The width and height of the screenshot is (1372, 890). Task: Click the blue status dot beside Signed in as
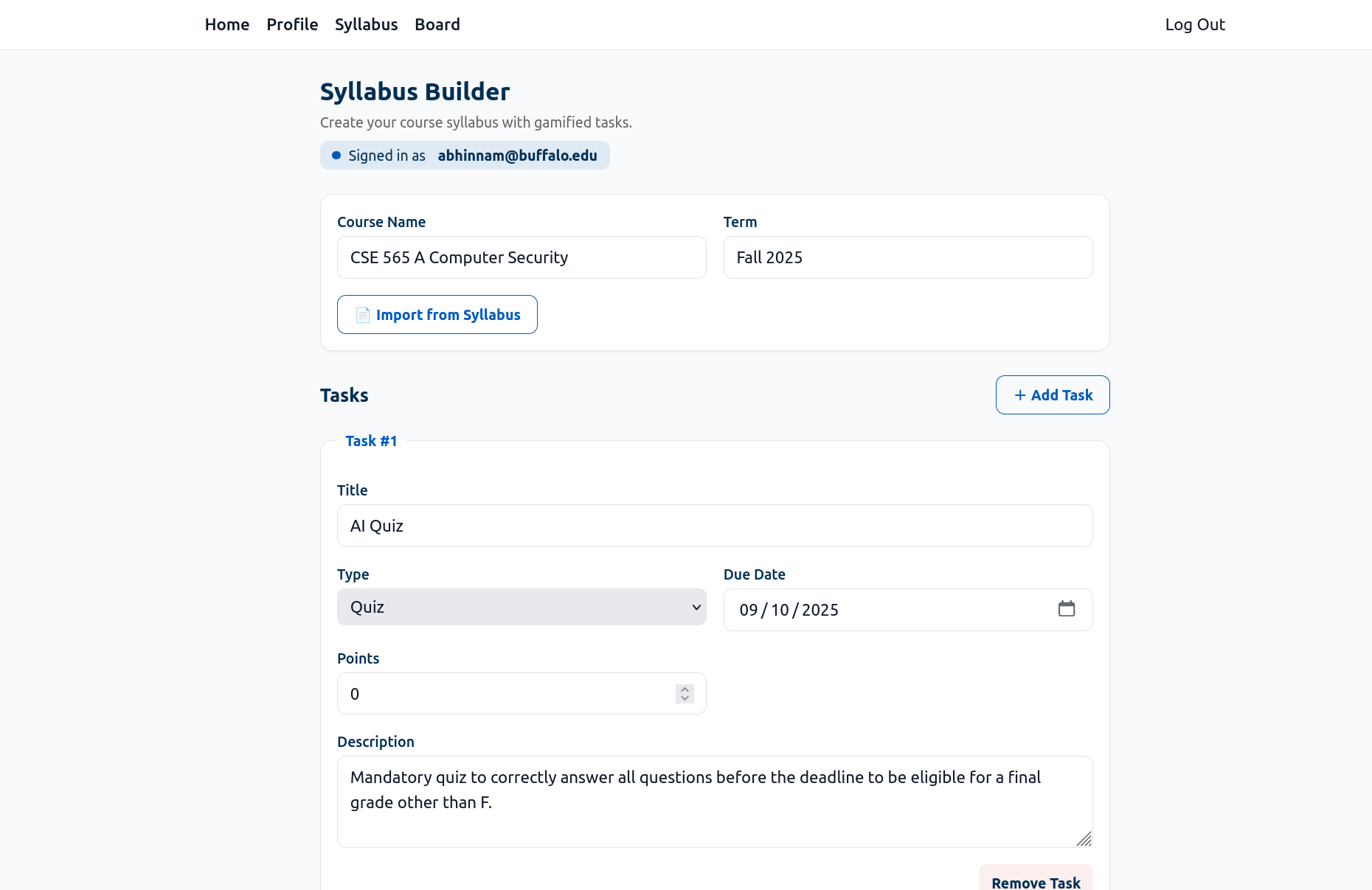pos(336,156)
